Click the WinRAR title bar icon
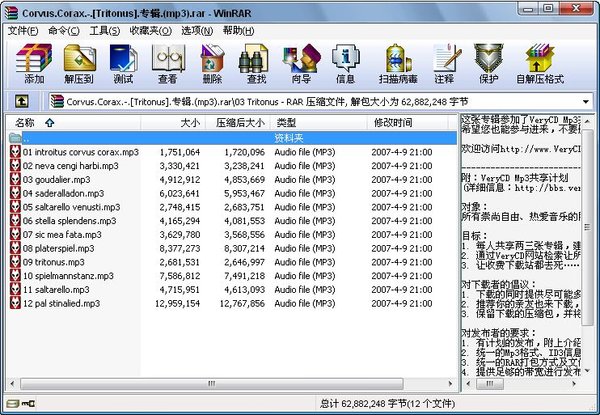This screenshot has height=415, width=600. pyautogui.click(x=11, y=13)
